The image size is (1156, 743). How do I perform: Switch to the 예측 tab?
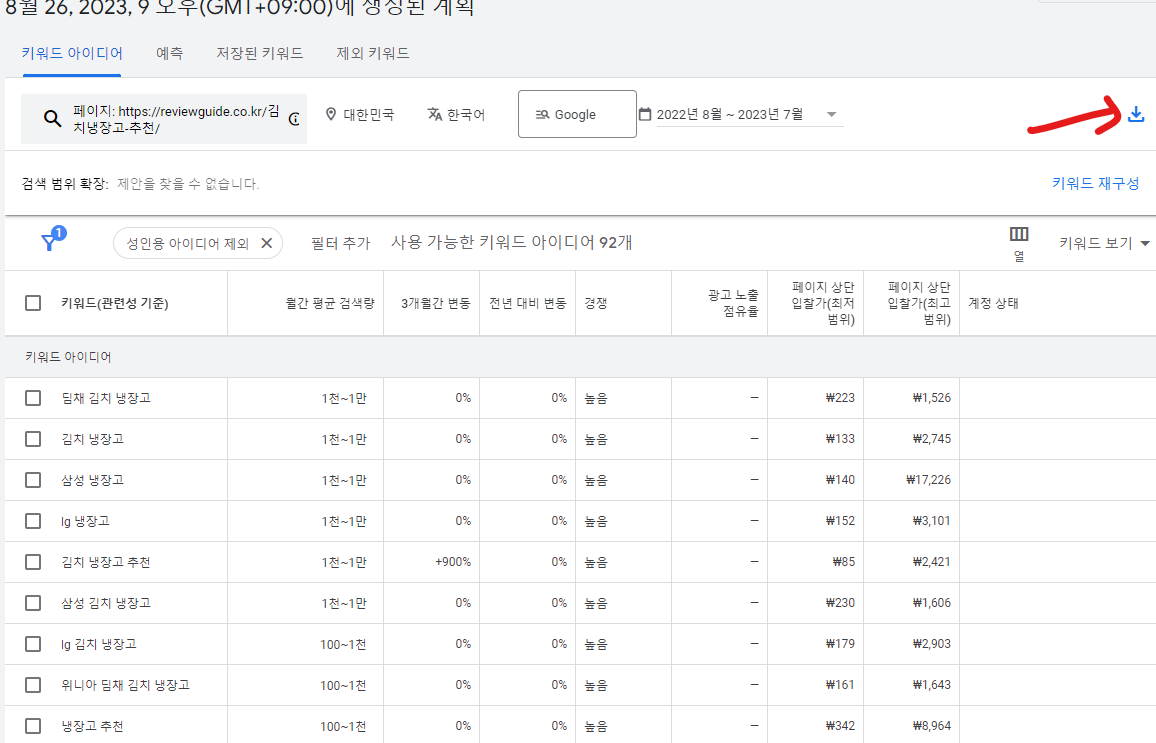(169, 54)
